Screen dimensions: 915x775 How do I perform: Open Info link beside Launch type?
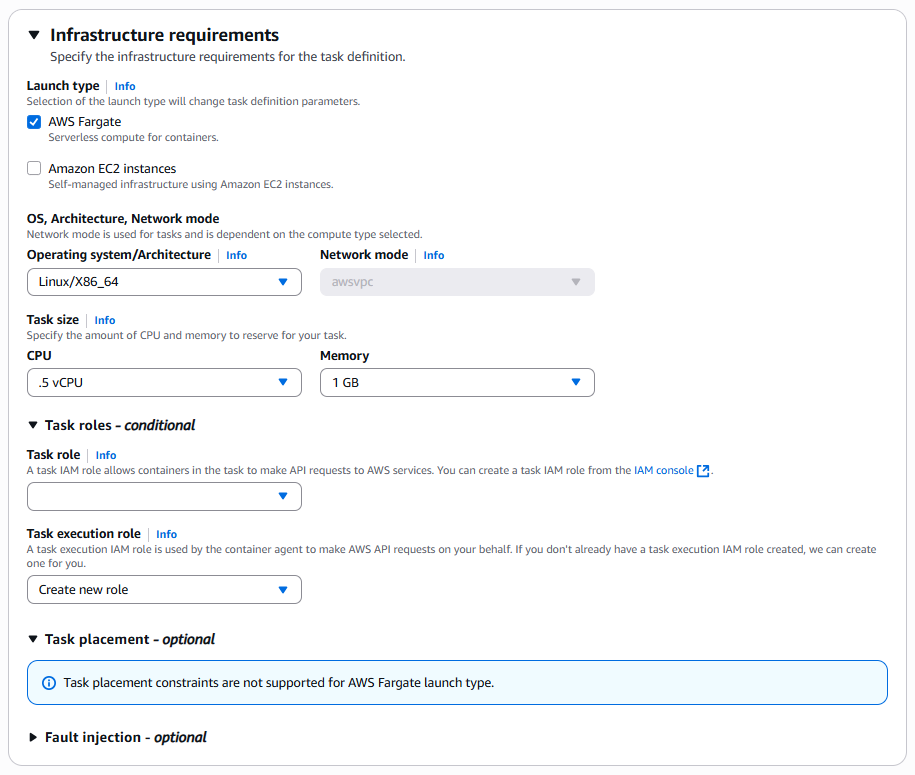point(125,86)
